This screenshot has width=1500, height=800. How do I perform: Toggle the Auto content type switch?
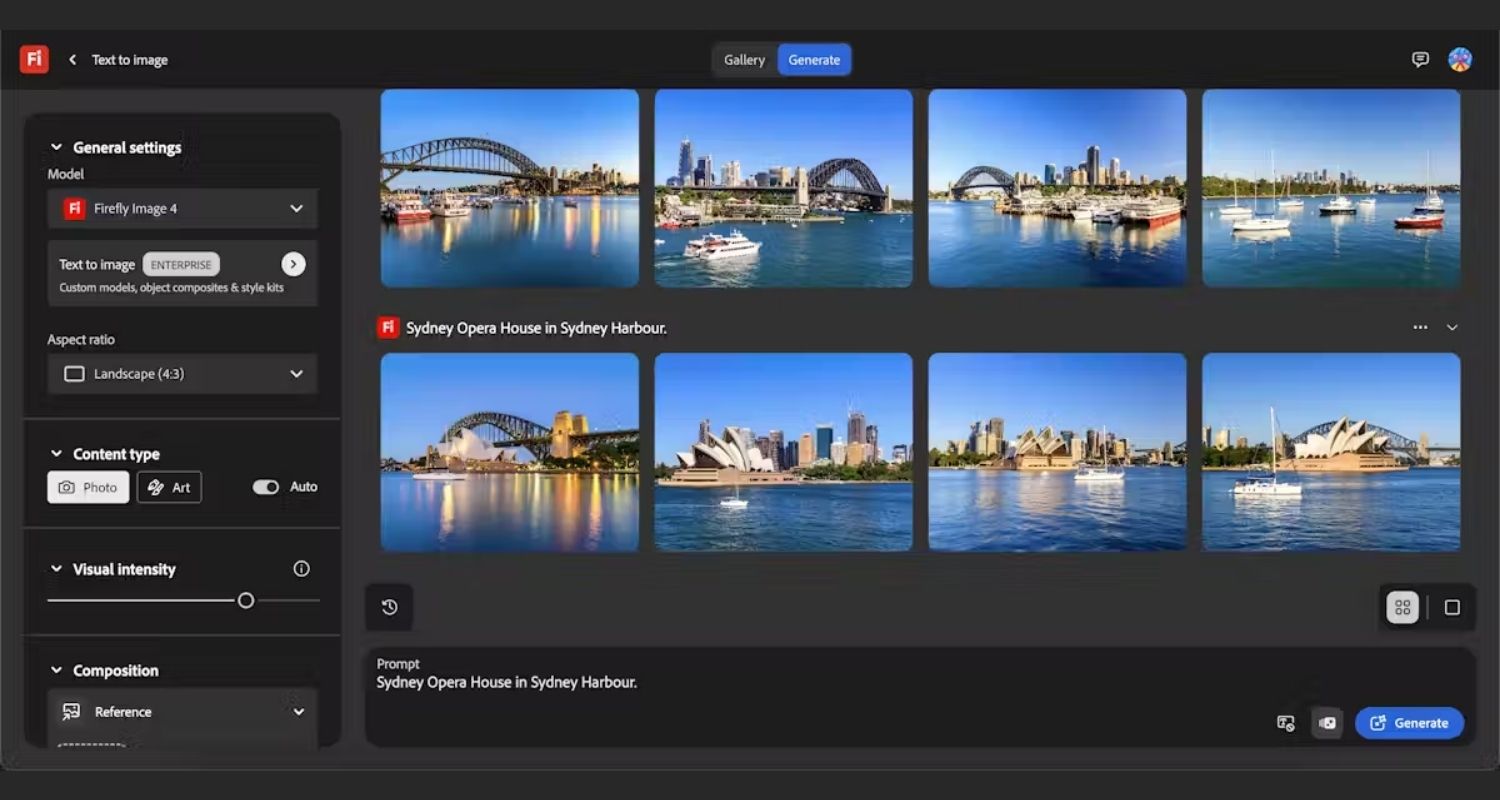[x=266, y=487]
